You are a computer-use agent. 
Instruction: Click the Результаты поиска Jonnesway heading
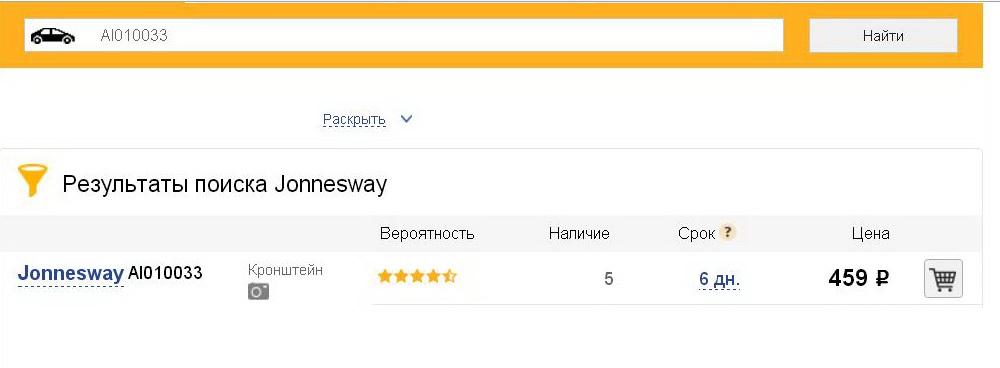(224, 185)
